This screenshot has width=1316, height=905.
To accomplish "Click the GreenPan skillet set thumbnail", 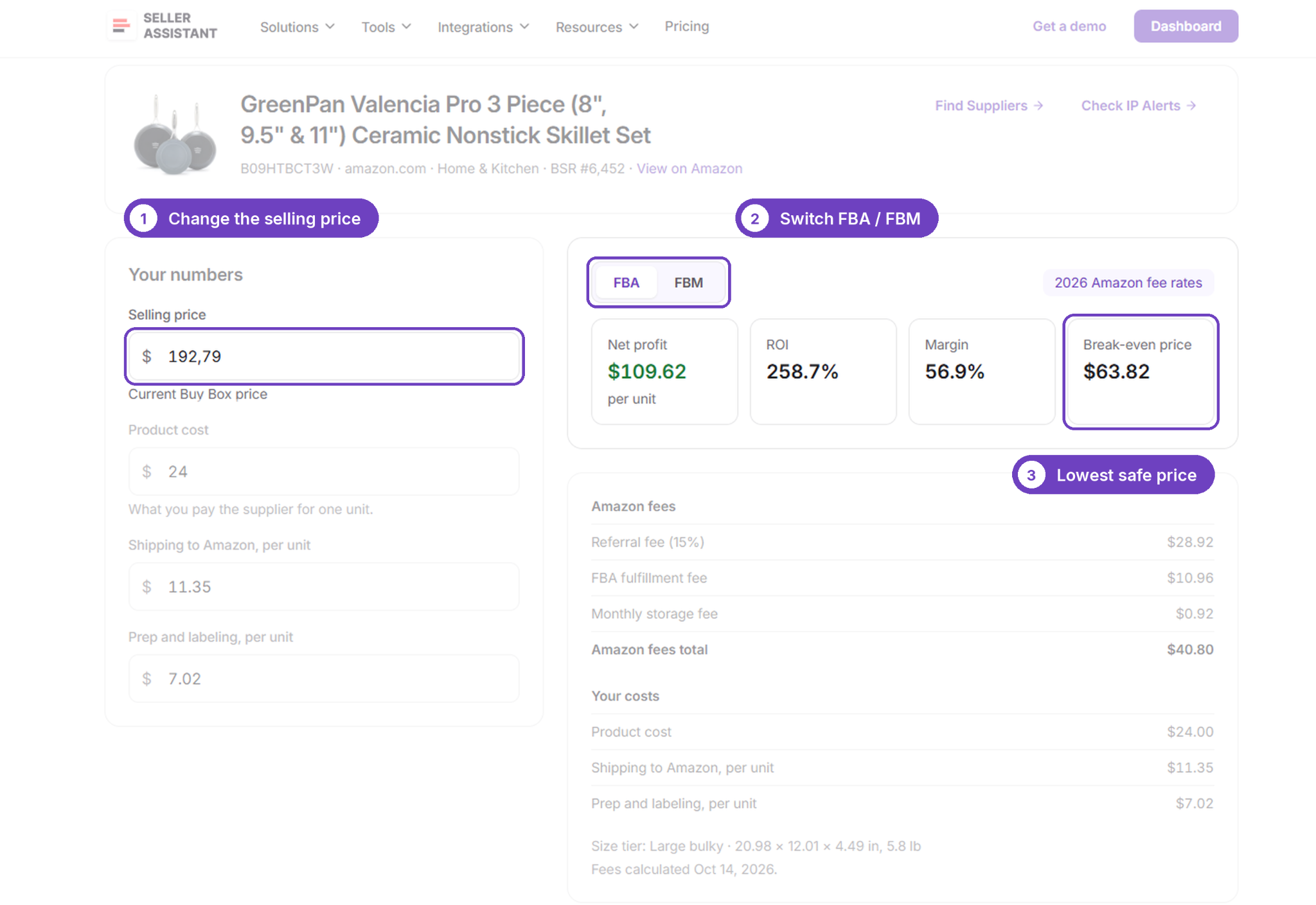I will point(175,134).
